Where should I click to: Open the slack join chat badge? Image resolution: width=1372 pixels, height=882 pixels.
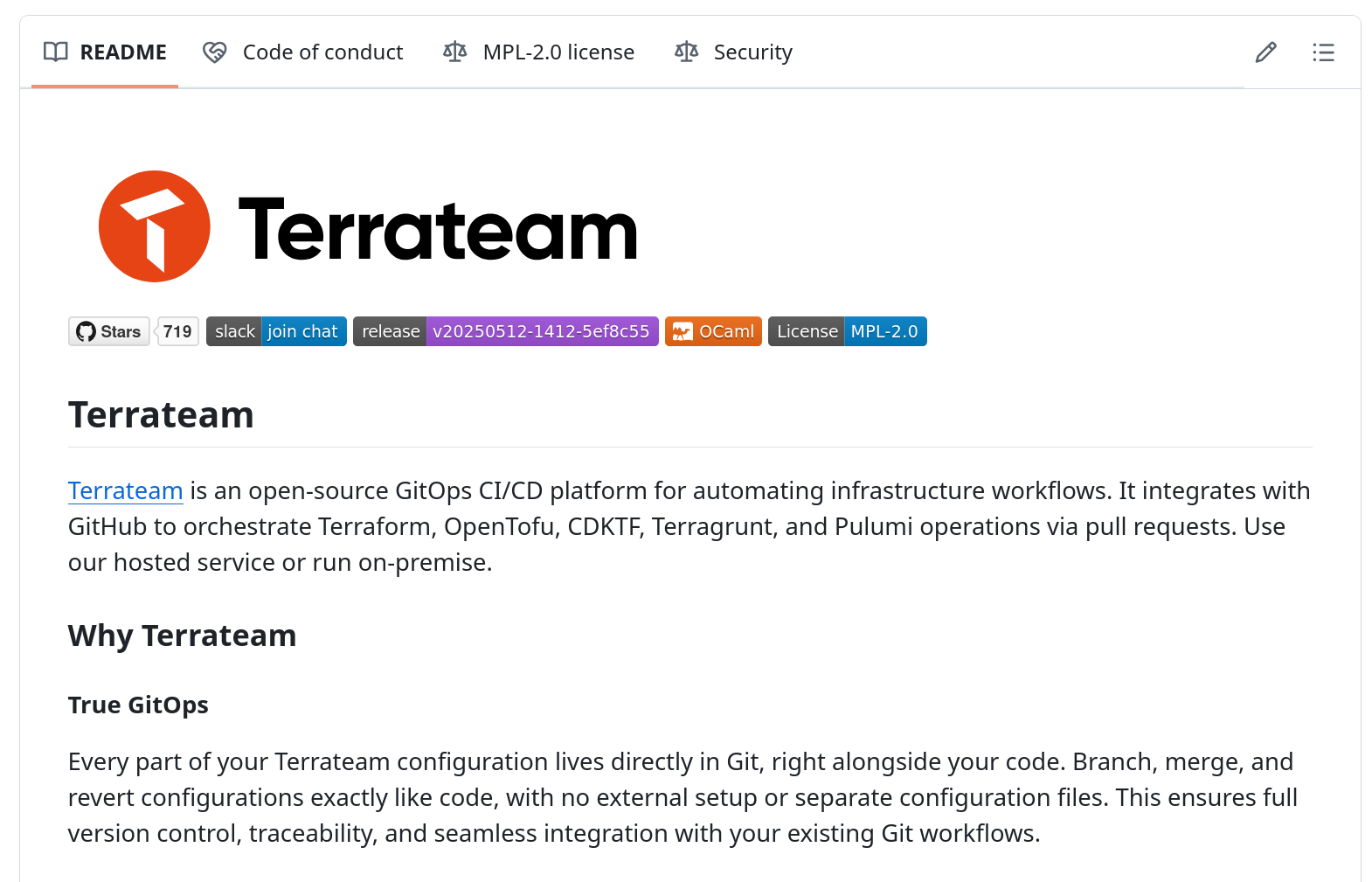click(276, 331)
